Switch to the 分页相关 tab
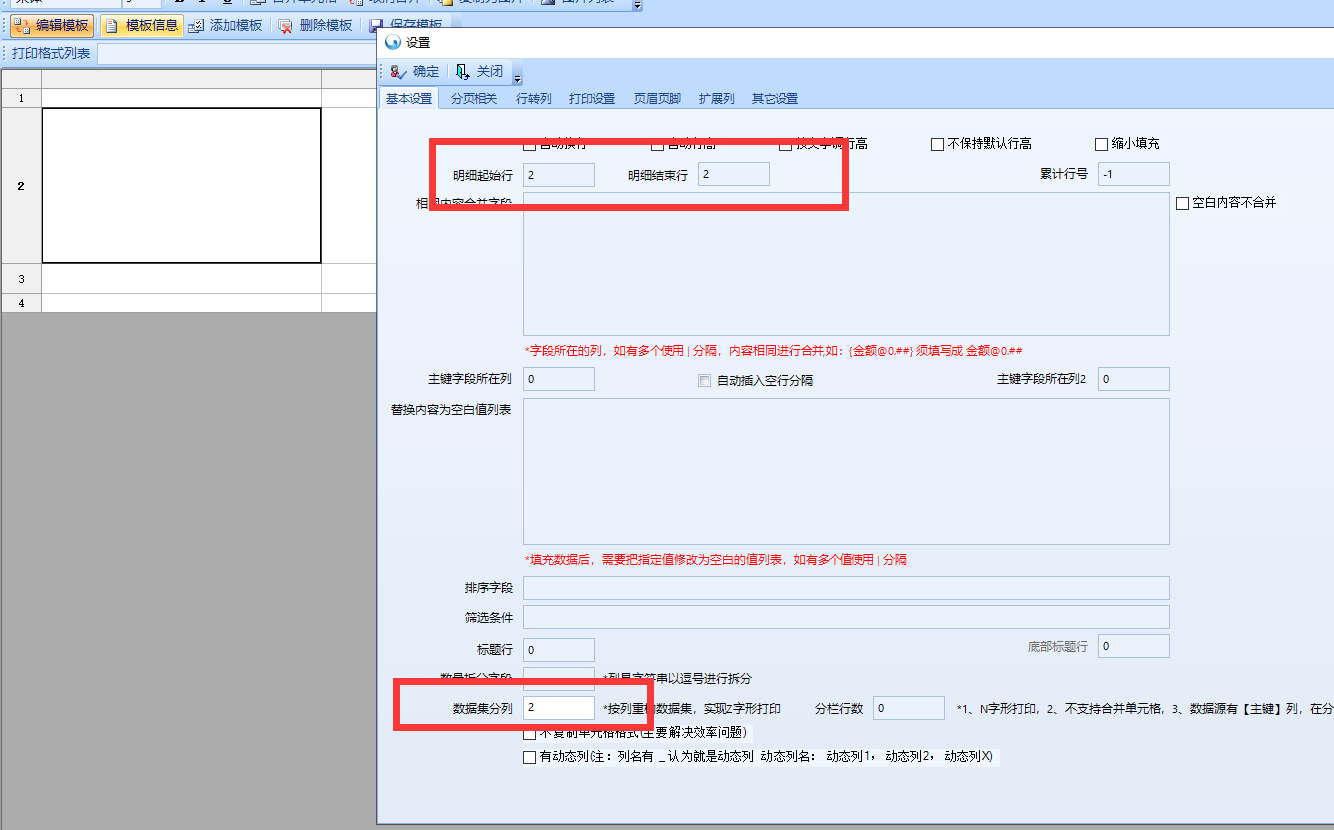This screenshot has height=830, width=1334. pyautogui.click(x=473, y=99)
